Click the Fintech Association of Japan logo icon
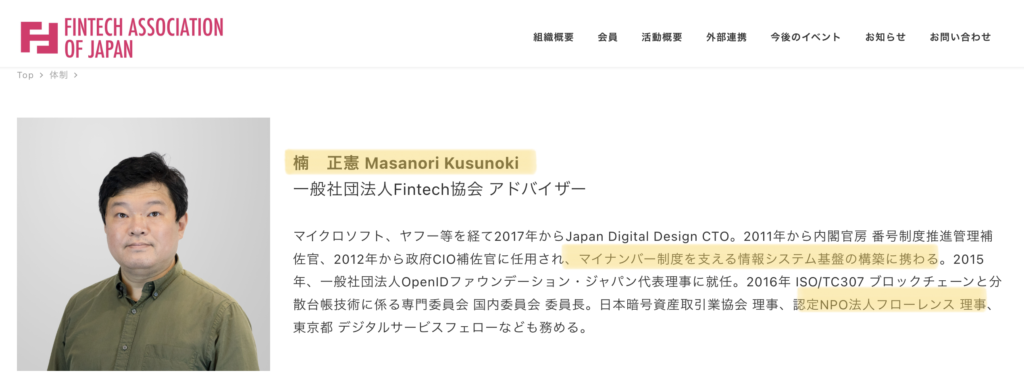Screen dimensions: 1024x385 (x=39, y=37)
